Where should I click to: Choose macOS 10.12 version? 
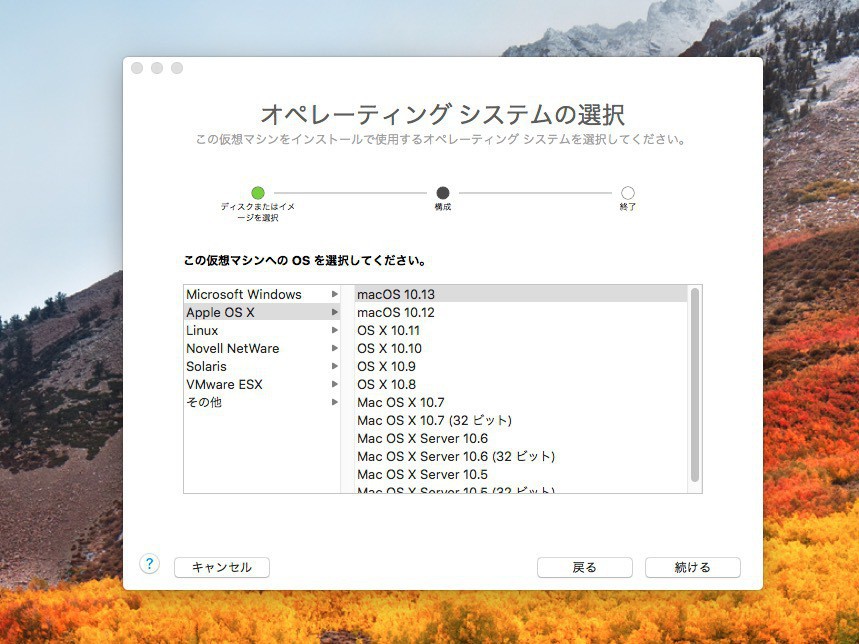tap(520, 312)
